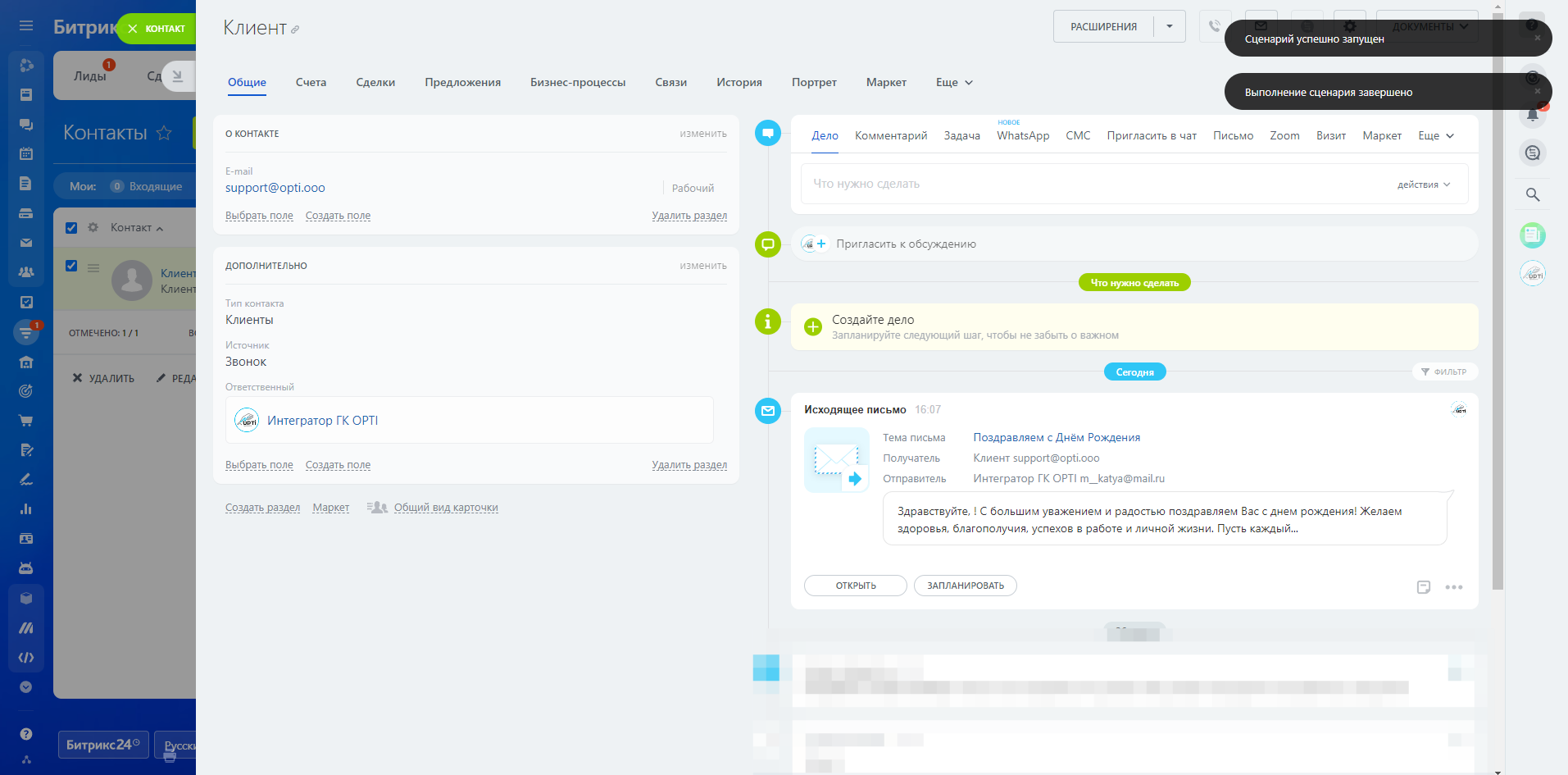Click the favorite star next to Контакты
Screen dimensions: 1568x775
(x=164, y=133)
